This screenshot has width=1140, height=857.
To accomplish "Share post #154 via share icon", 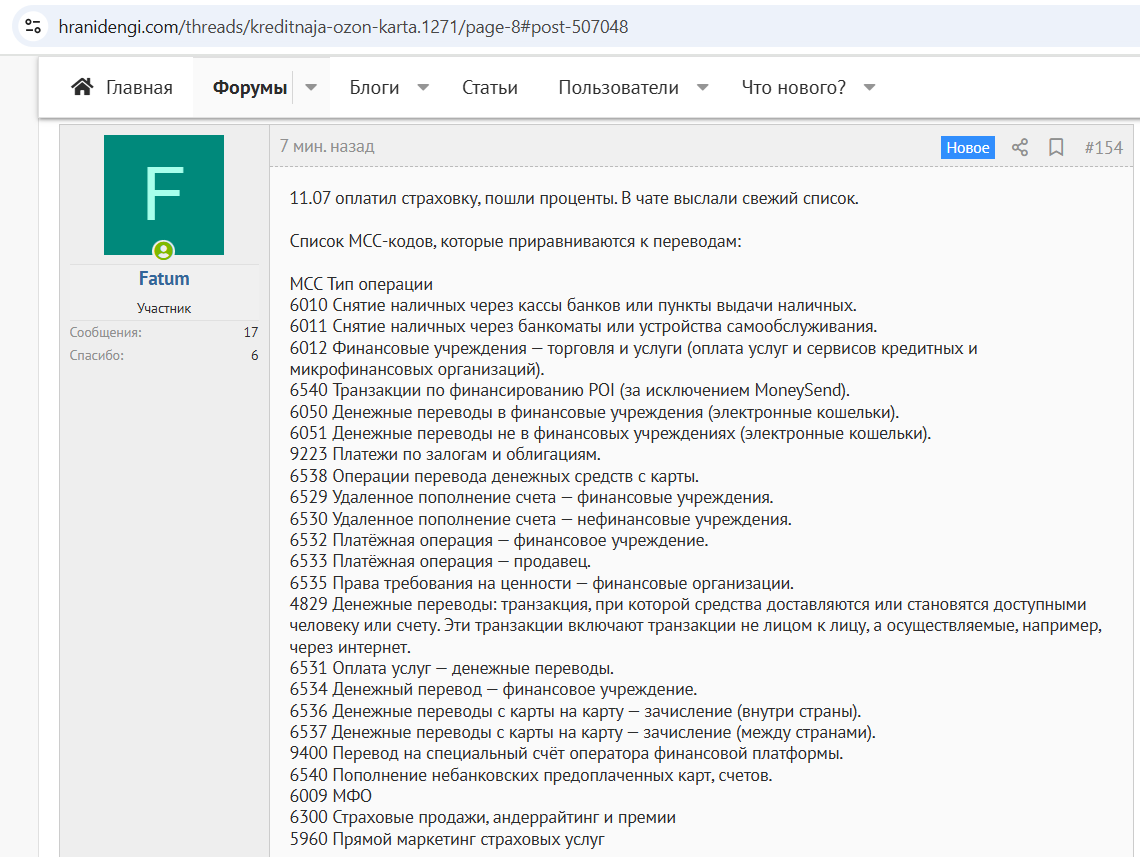I will pos(1020,148).
